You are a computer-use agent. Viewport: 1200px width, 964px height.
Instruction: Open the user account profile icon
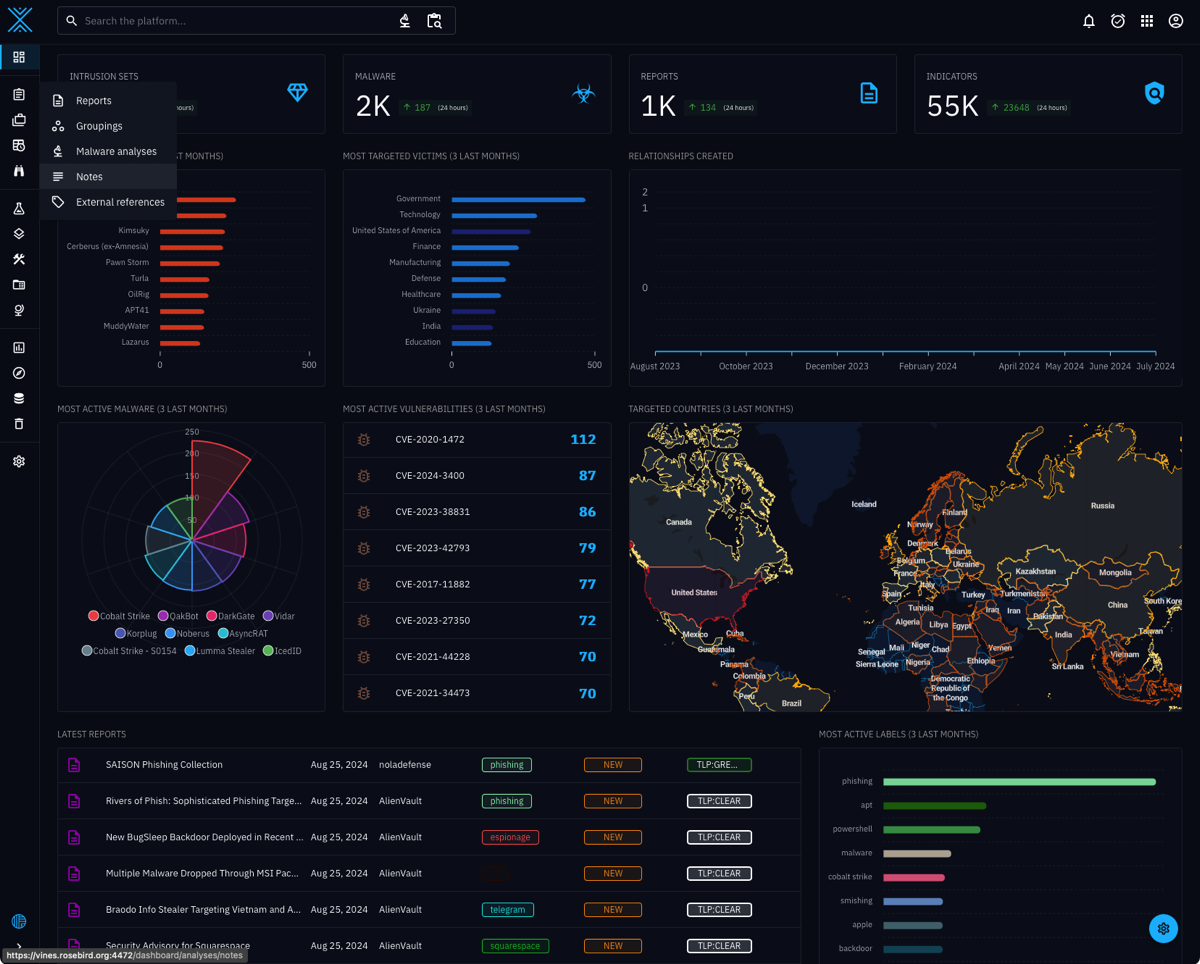pos(1176,21)
